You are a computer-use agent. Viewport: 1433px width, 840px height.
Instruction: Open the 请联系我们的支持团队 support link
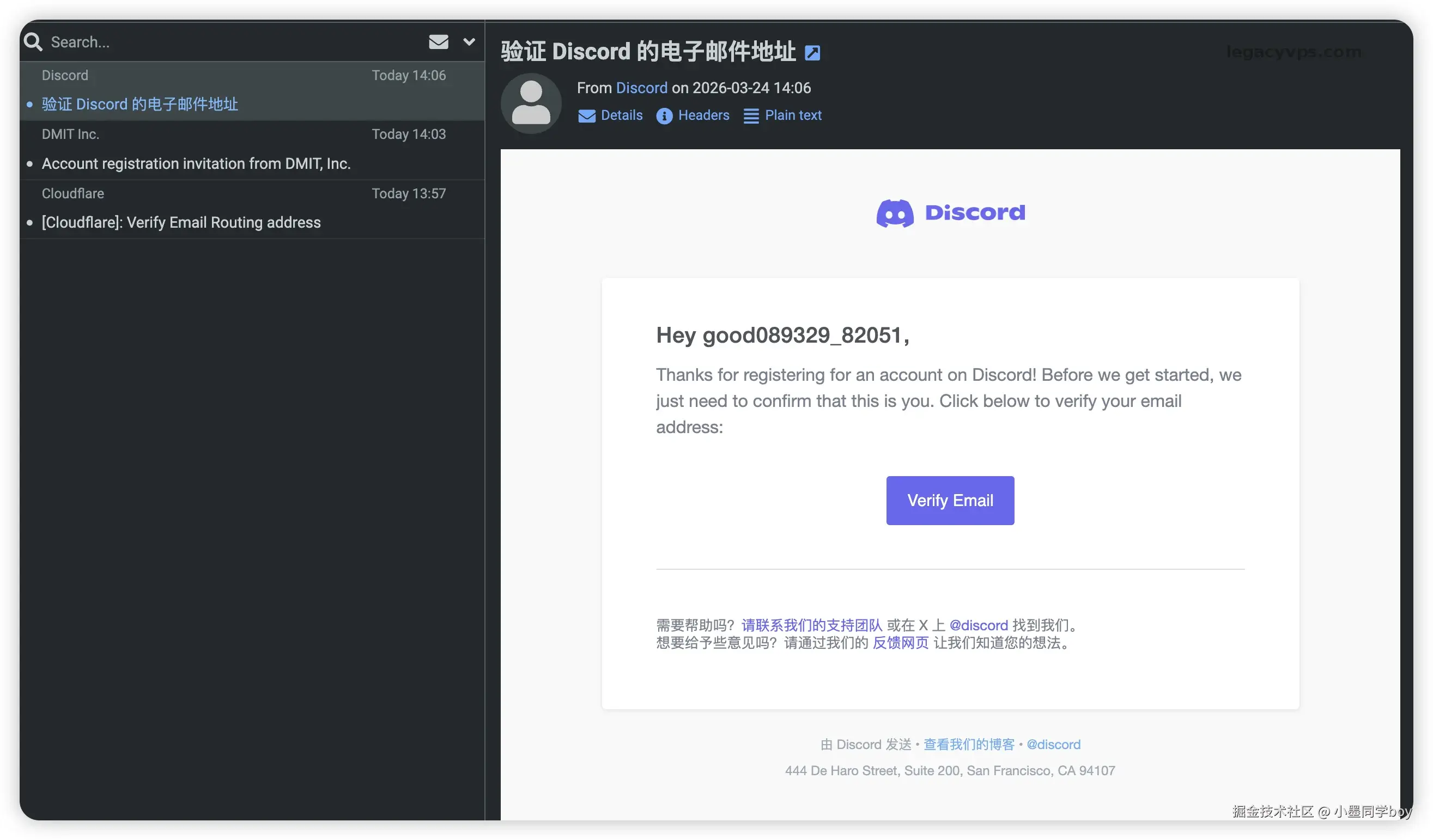[811, 625]
